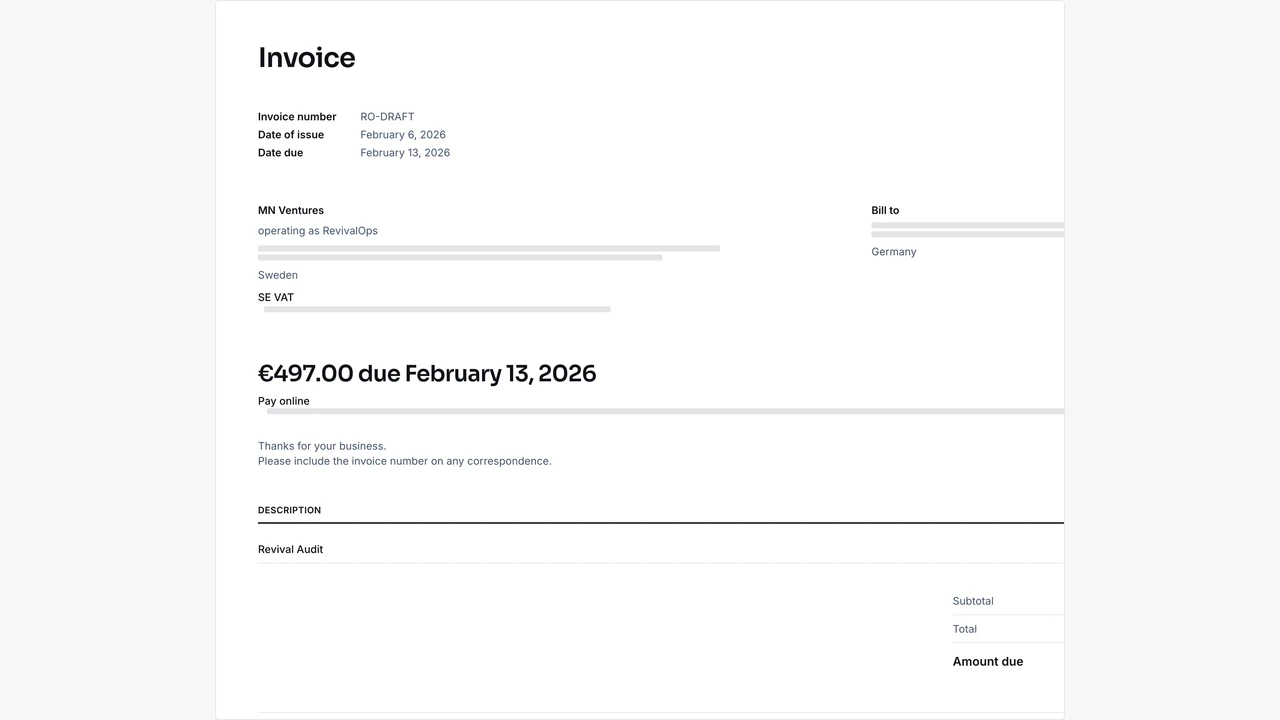The width and height of the screenshot is (1280, 720).
Task: Click the Bill to heading
Action: (x=885, y=210)
